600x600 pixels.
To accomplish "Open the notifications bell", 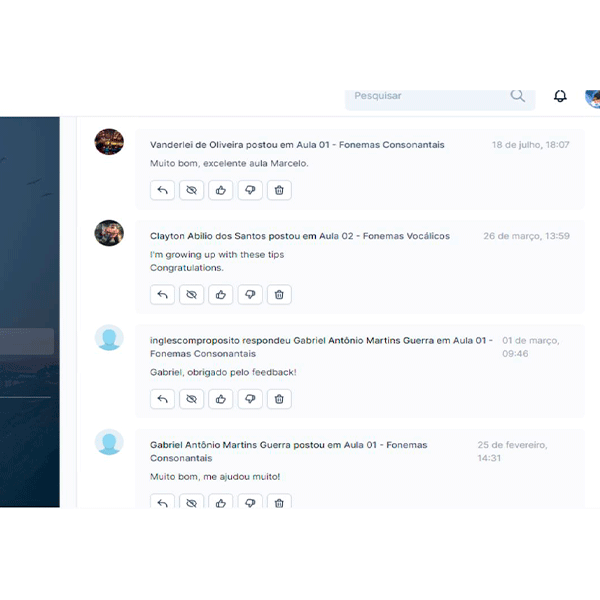I will click(560, 96).
